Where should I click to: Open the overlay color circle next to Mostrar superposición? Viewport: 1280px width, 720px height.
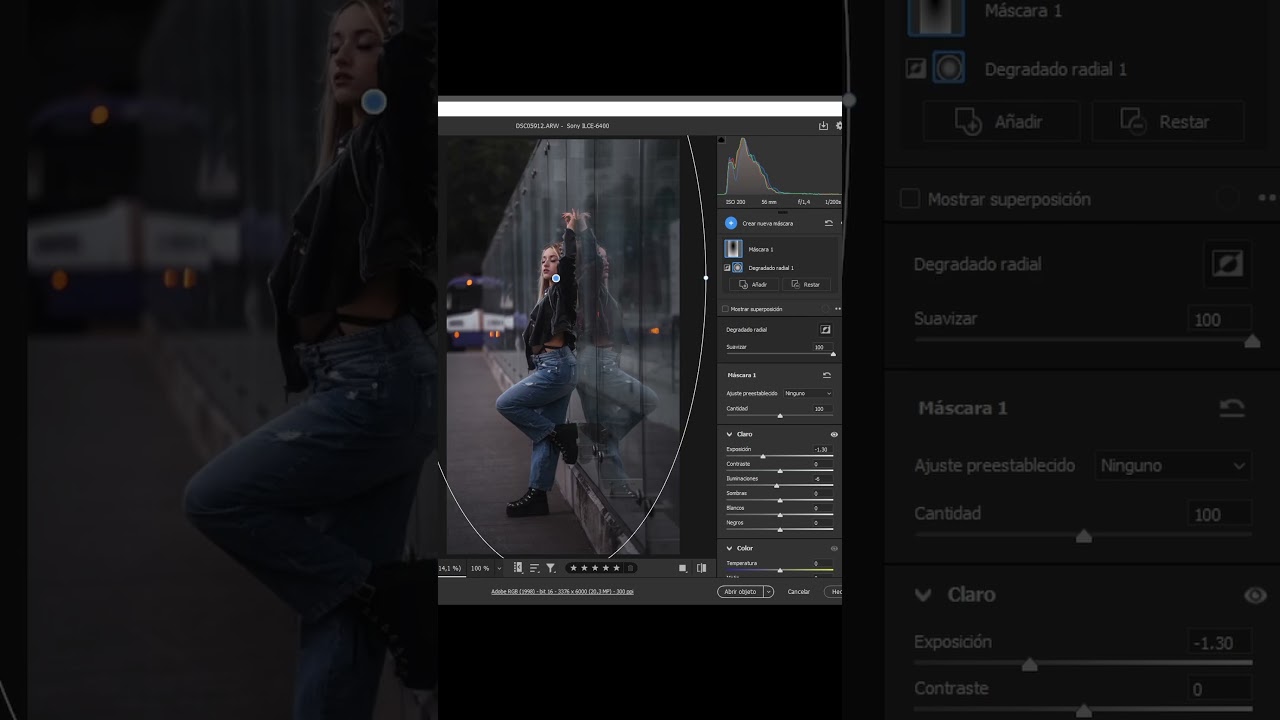point(825,309)
